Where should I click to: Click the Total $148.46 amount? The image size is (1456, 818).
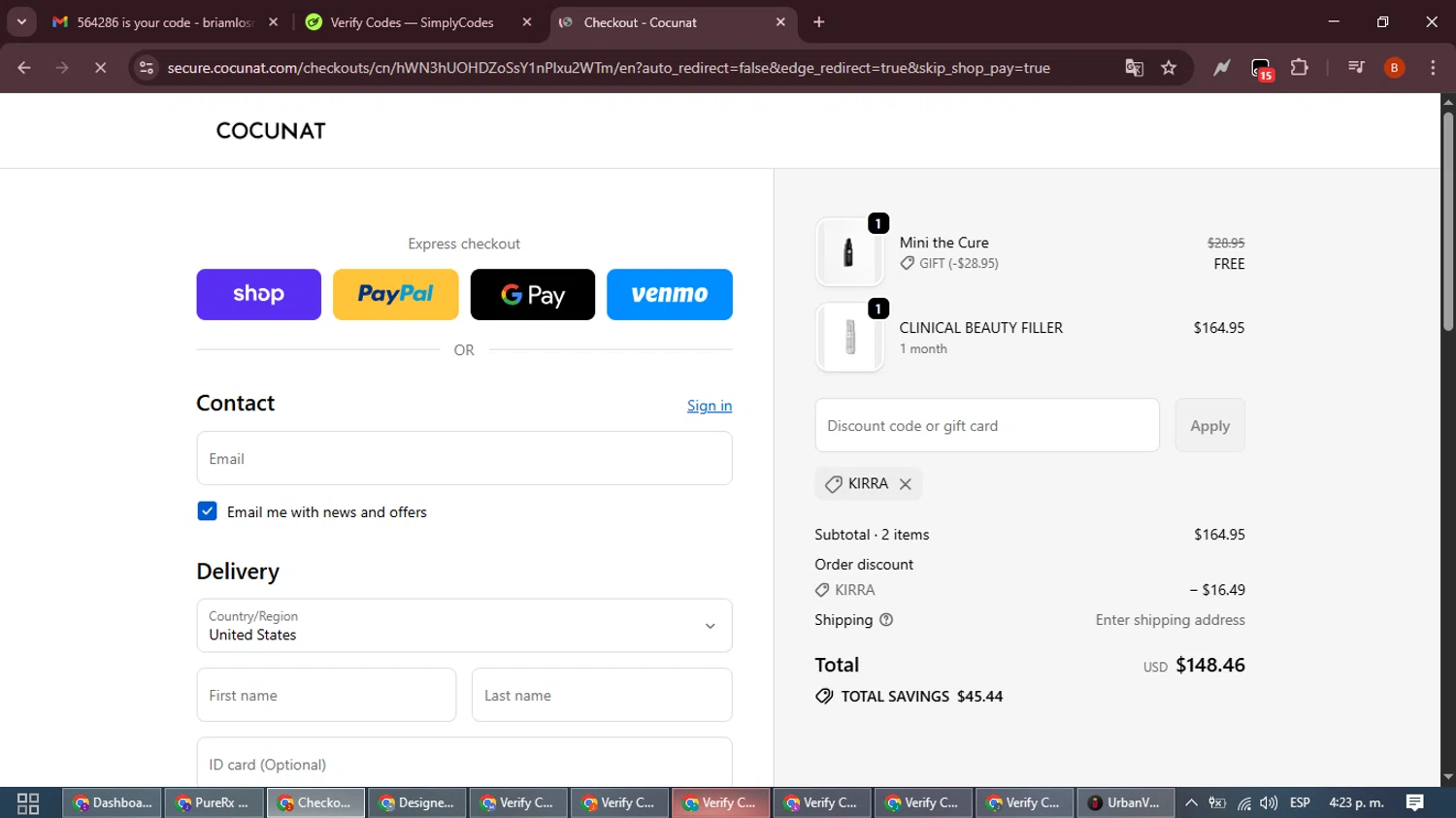click(x=1209, y=665)
